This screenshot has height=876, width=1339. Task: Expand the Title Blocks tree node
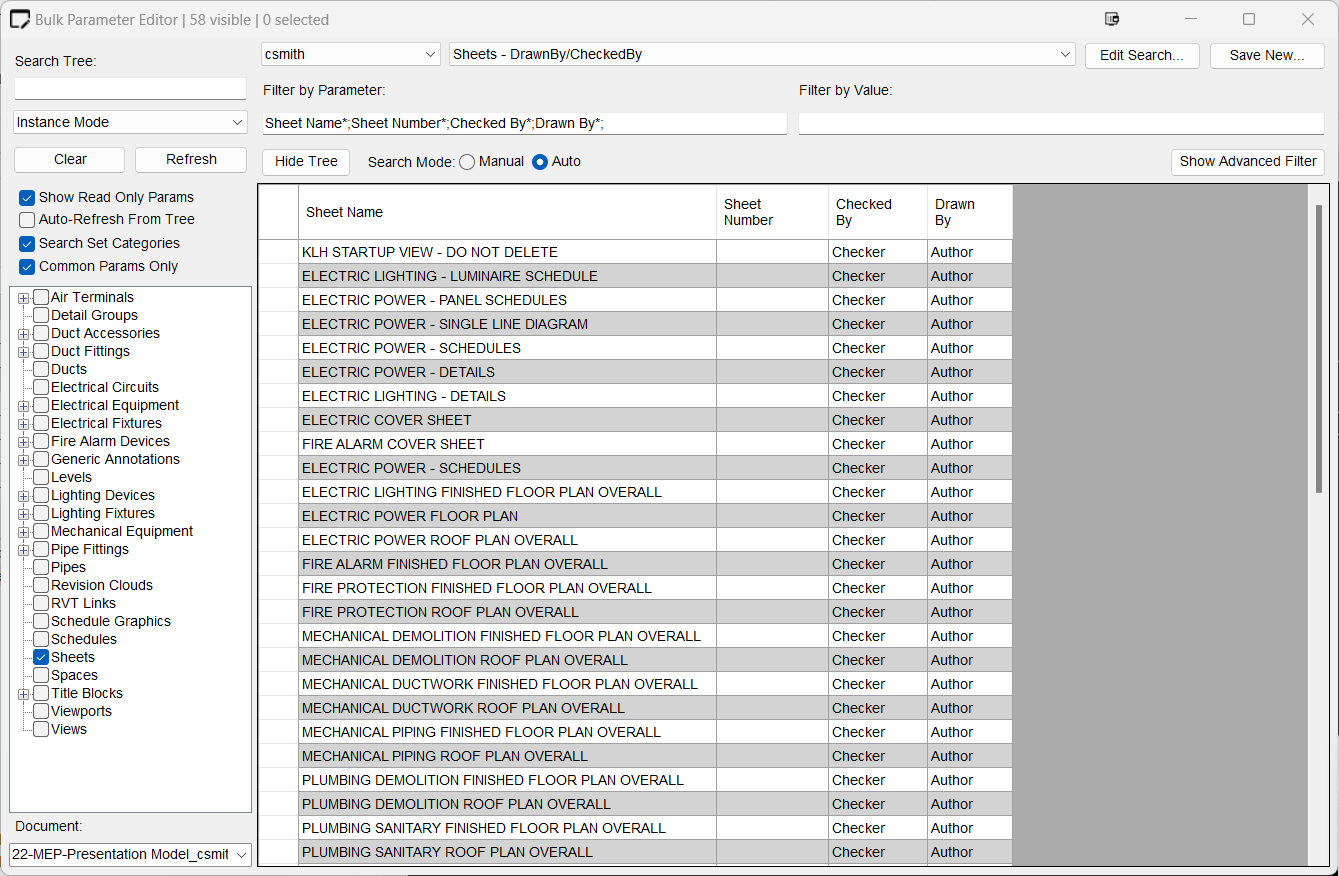[23, 694]
